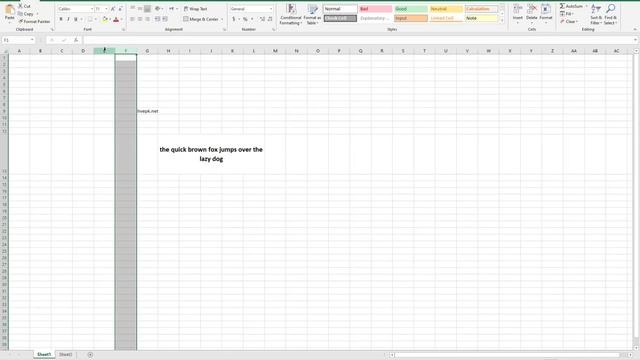Toggle Bold formatting
This screenshot has width=640, height=360.
pos(61,19)
